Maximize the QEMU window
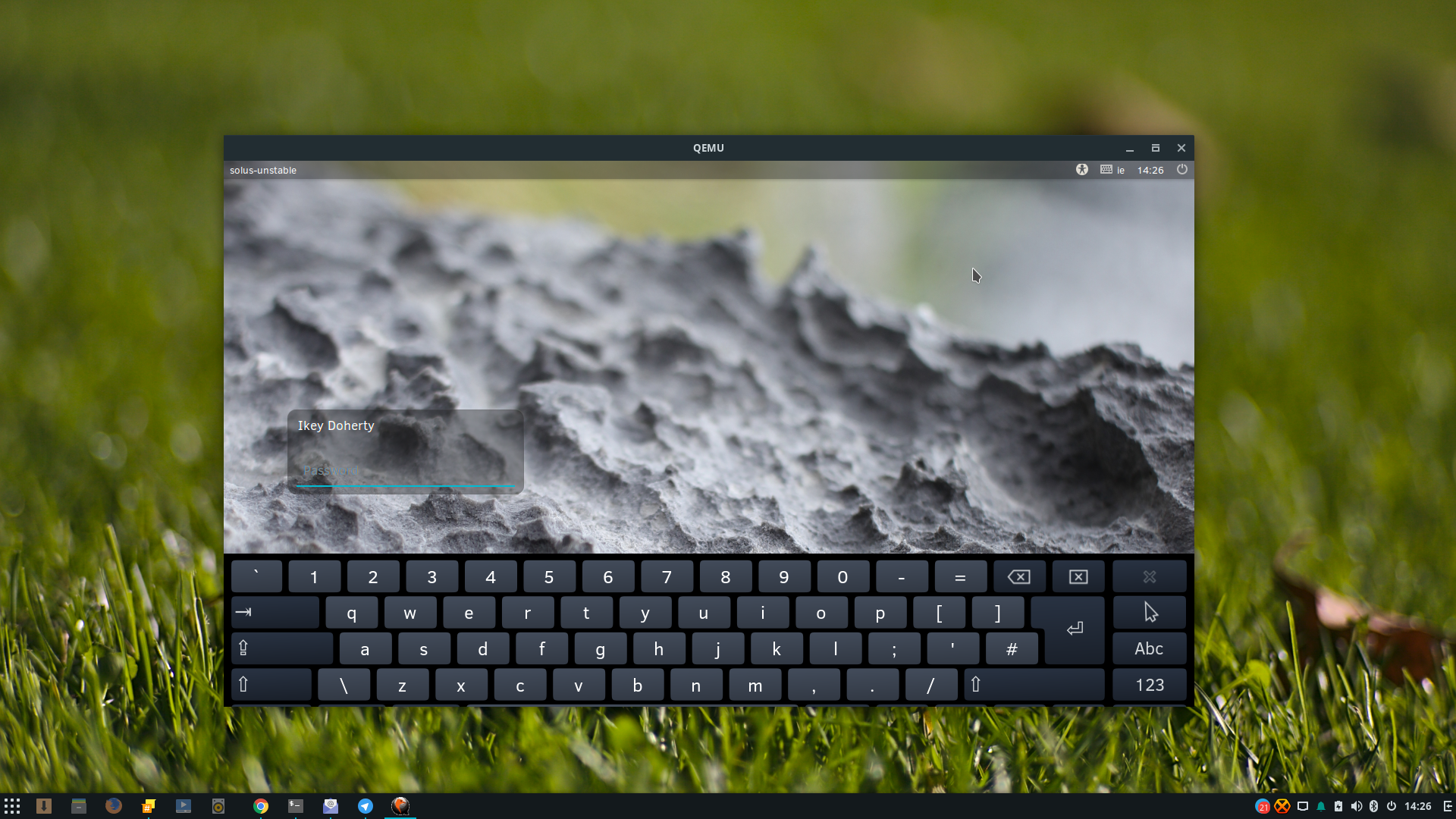The height and width of the screenshot is (819, 1456). pyautogui.click(x=1156, y=148)
